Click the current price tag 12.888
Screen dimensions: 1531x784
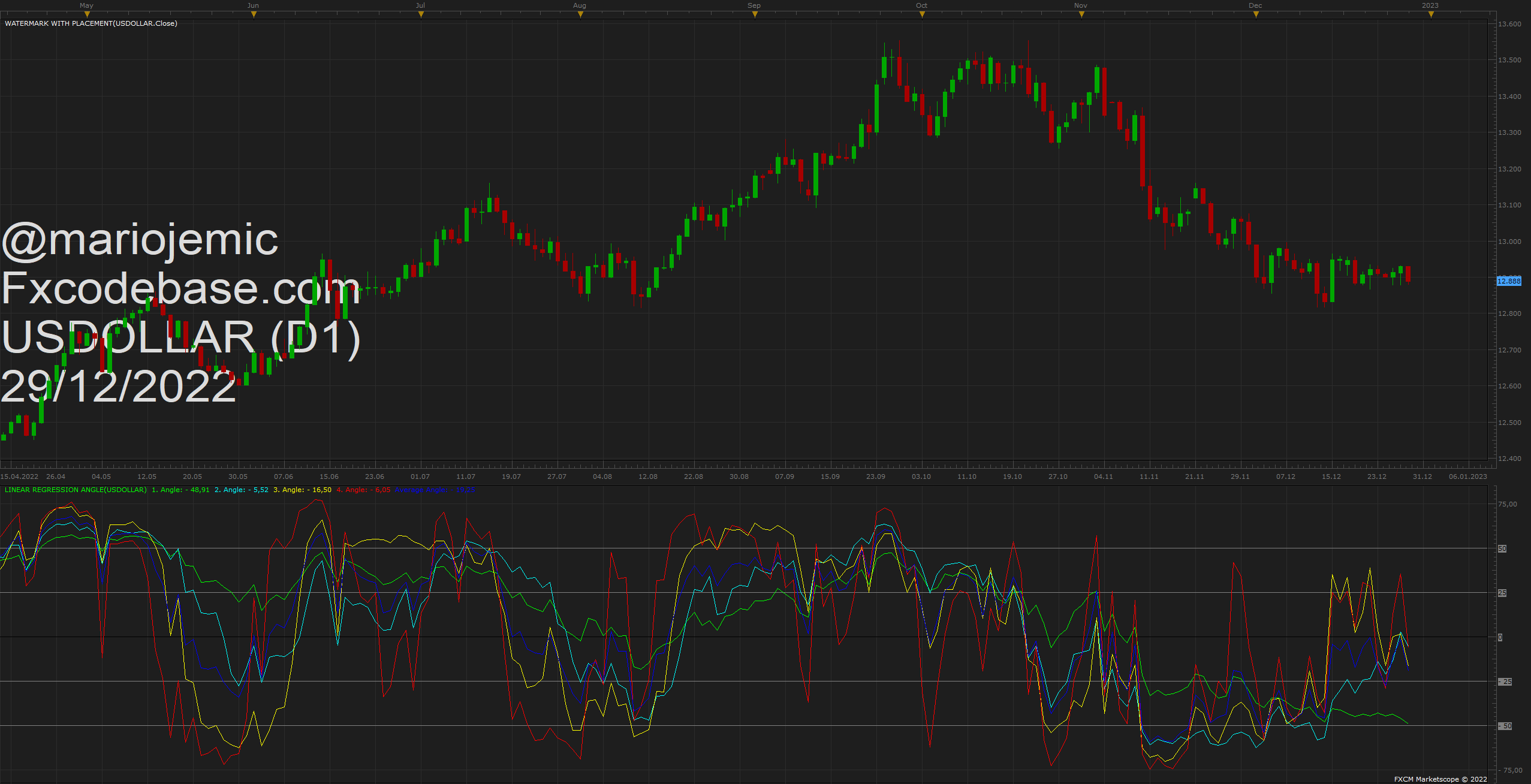1509,281
